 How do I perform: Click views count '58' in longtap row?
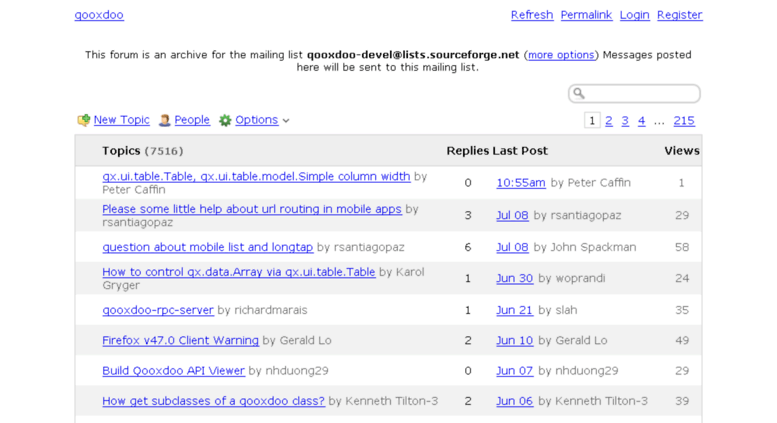[x=682, y=247]
